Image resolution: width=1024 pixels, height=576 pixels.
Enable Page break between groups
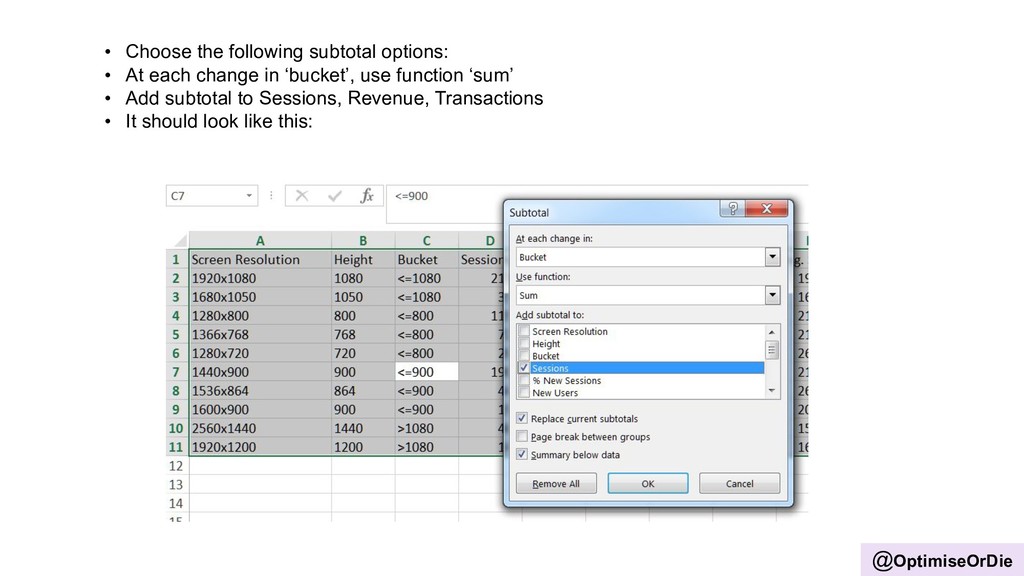(x=522, y=436)
